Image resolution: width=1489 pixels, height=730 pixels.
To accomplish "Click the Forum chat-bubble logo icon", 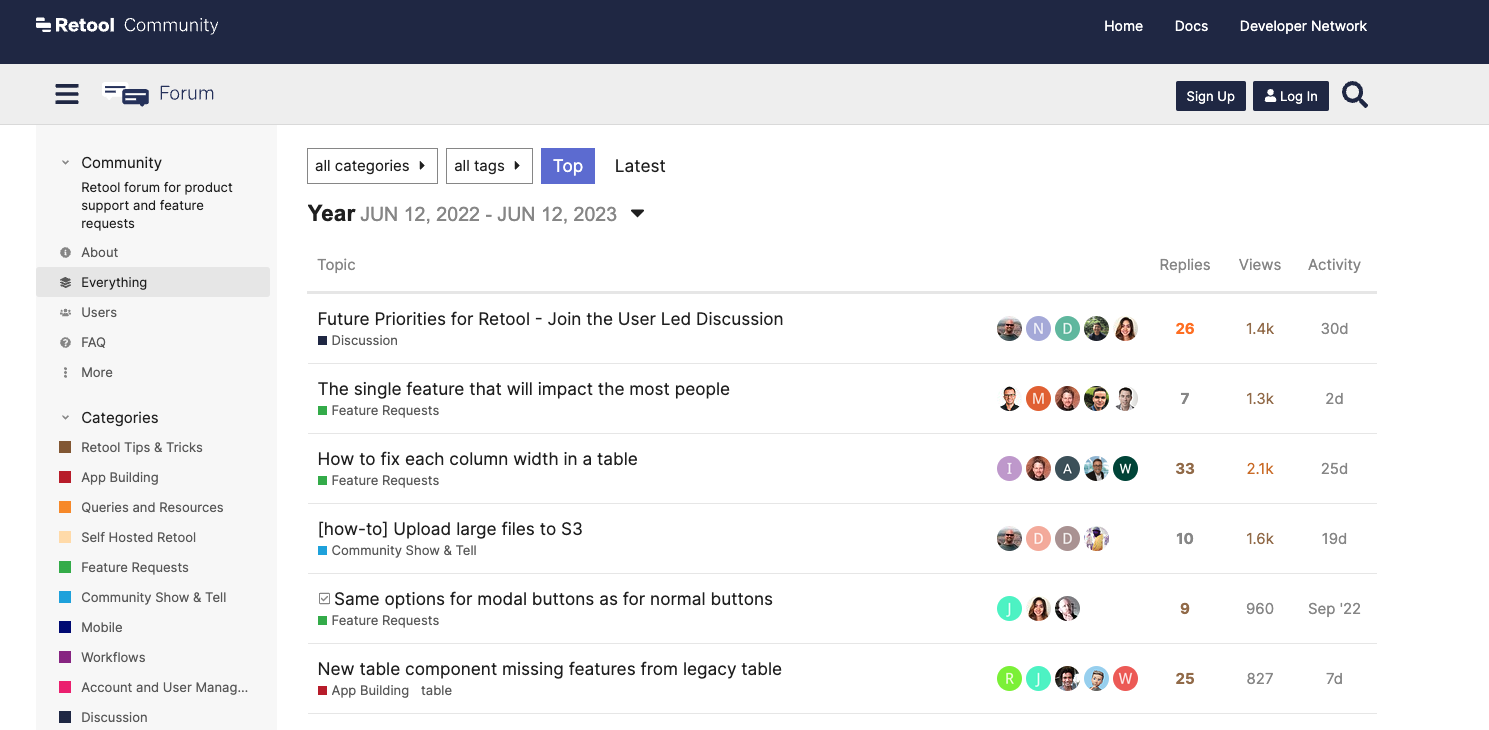I will tap(126, 94).
